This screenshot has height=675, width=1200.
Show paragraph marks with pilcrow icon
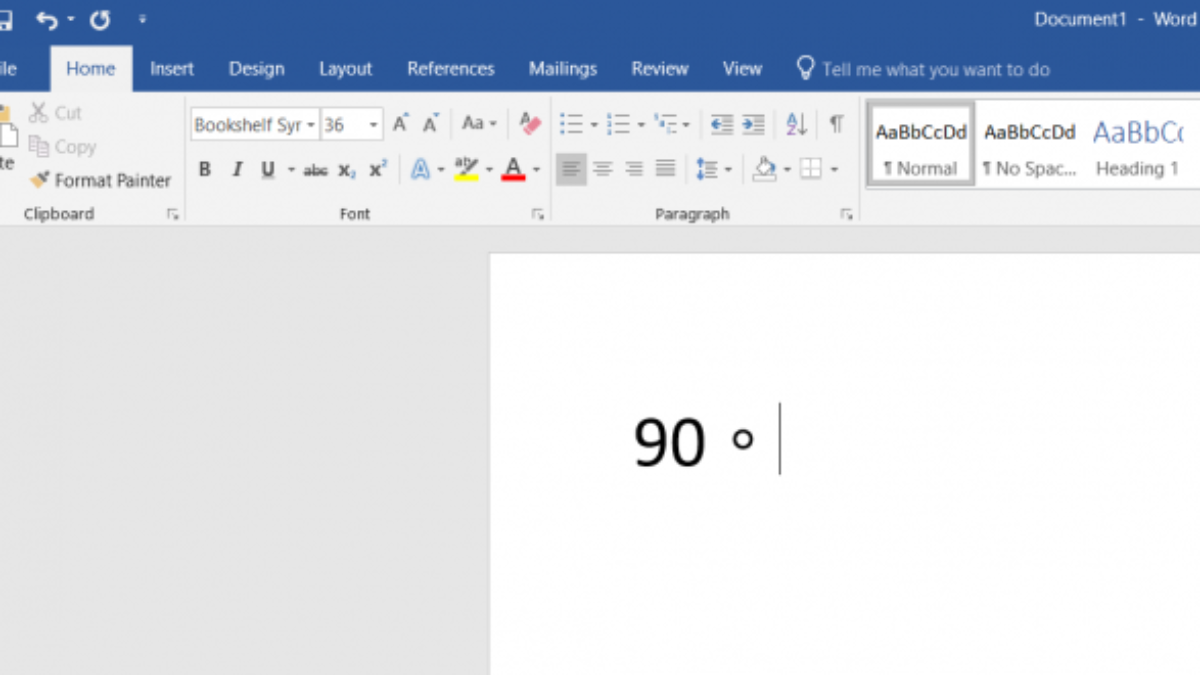836,124
